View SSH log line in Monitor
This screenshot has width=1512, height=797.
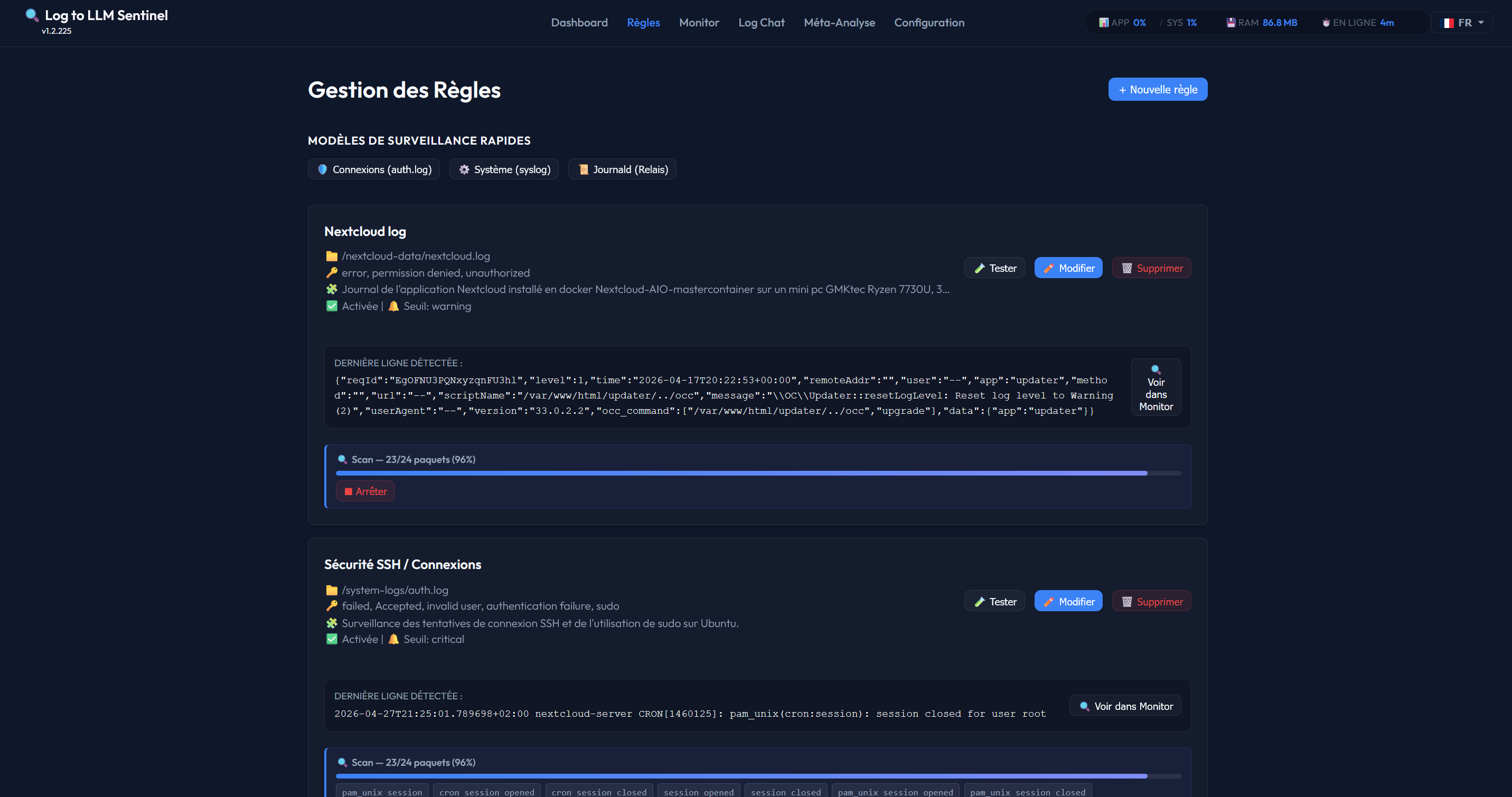pyautogui.click(x=1125, y=706)
